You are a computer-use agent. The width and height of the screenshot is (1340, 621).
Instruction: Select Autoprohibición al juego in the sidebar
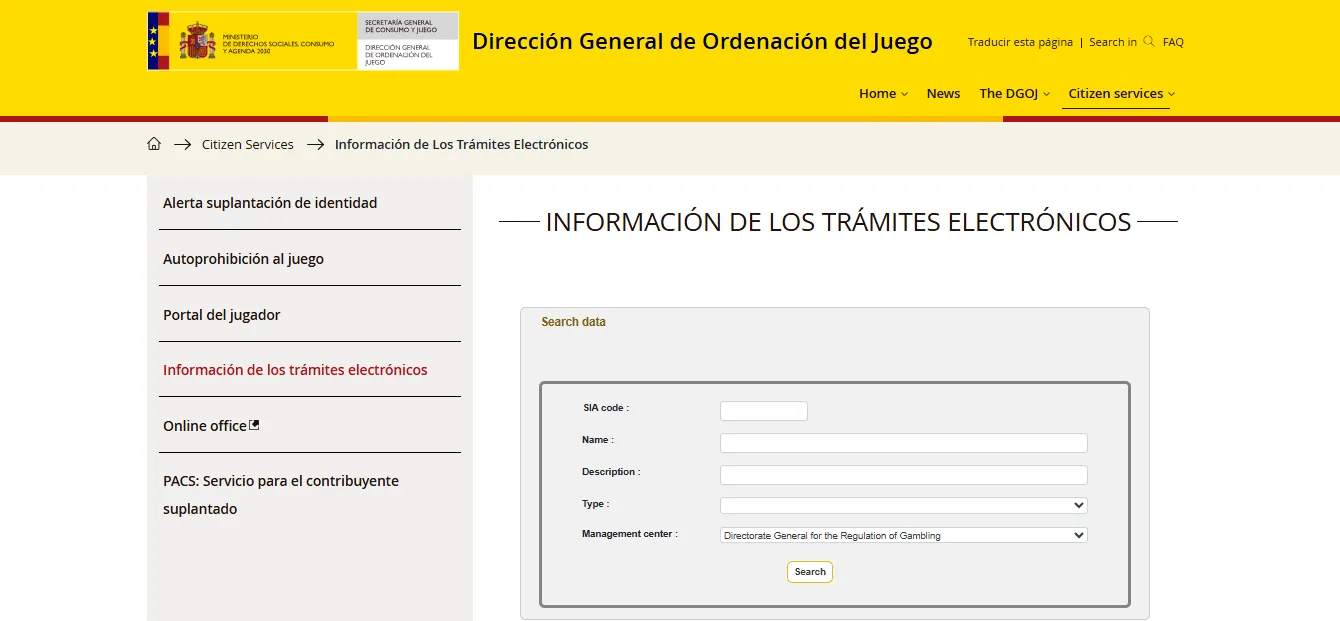243,258
